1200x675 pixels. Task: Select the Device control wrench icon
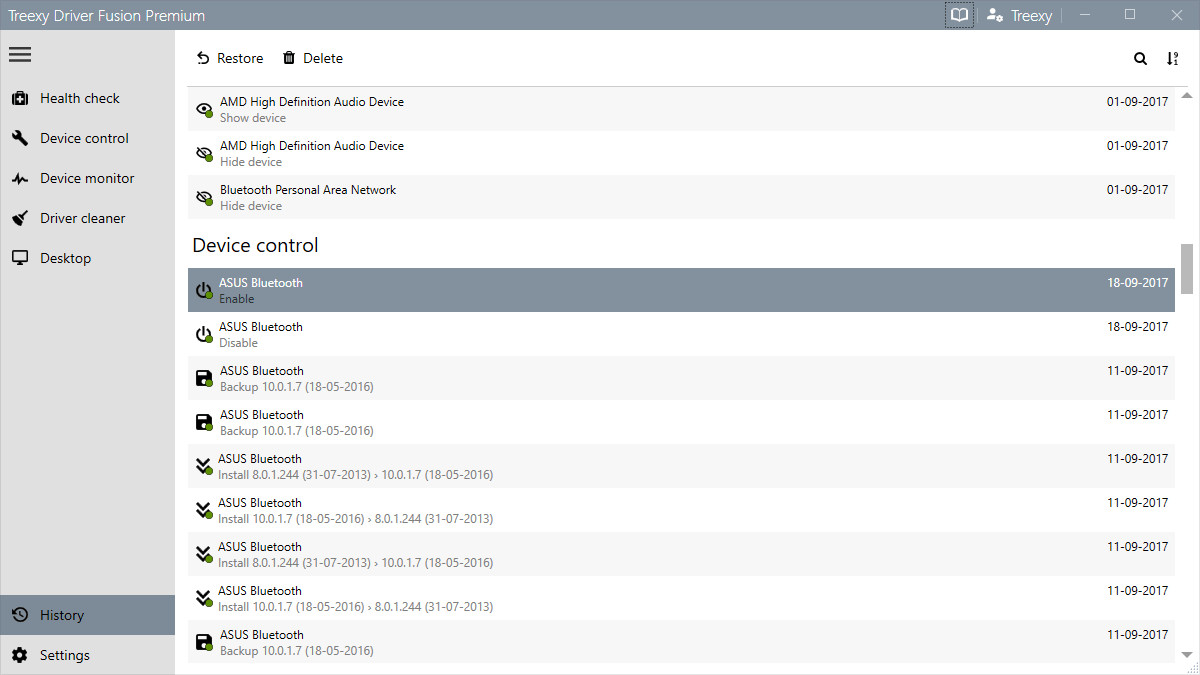(20, 138)
